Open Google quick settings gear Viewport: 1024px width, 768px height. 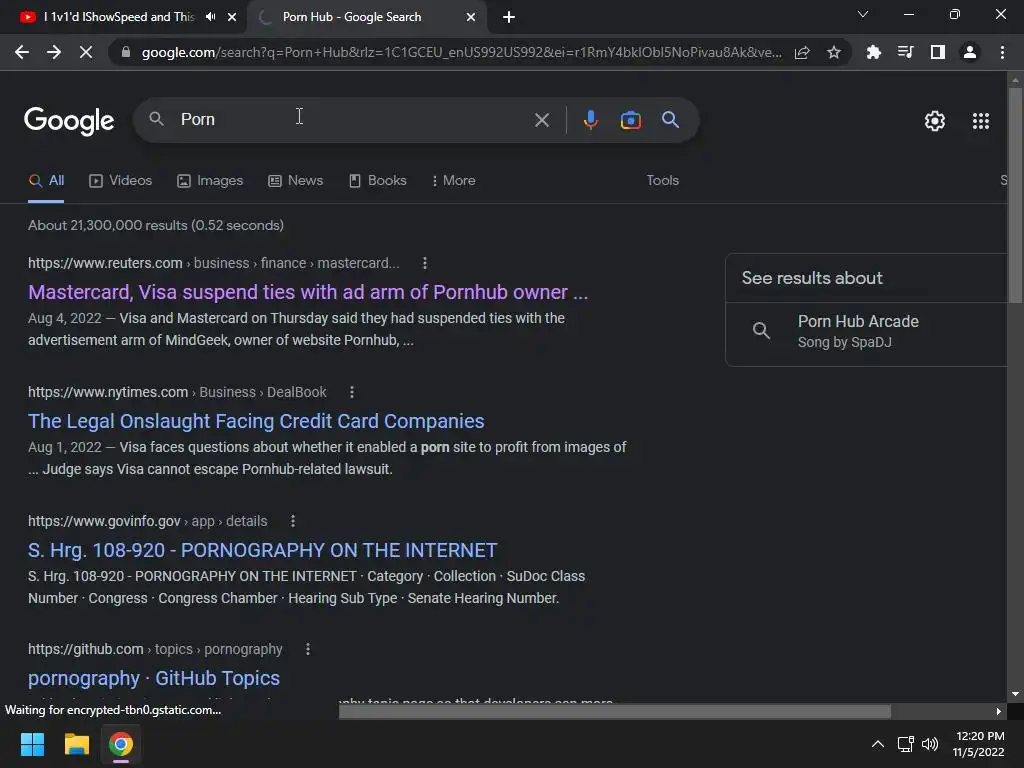click(x=935, y=121)
